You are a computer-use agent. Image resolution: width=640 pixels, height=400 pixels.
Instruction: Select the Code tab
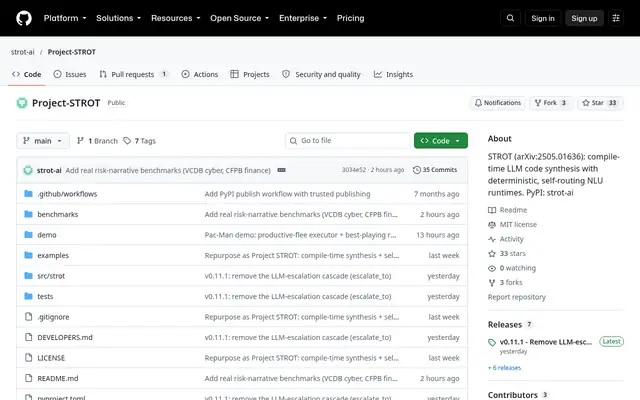click(27, 74)
